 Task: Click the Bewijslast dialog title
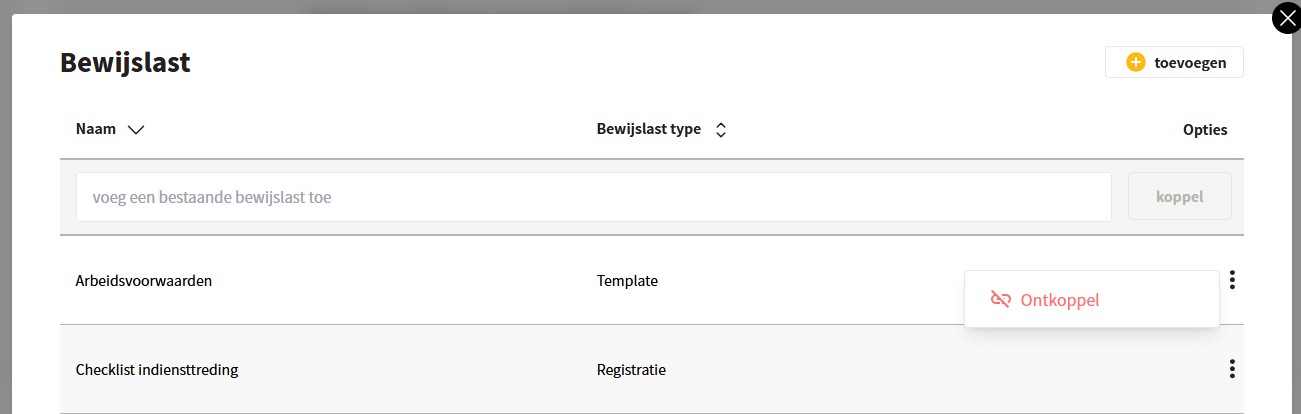(125, 63)
